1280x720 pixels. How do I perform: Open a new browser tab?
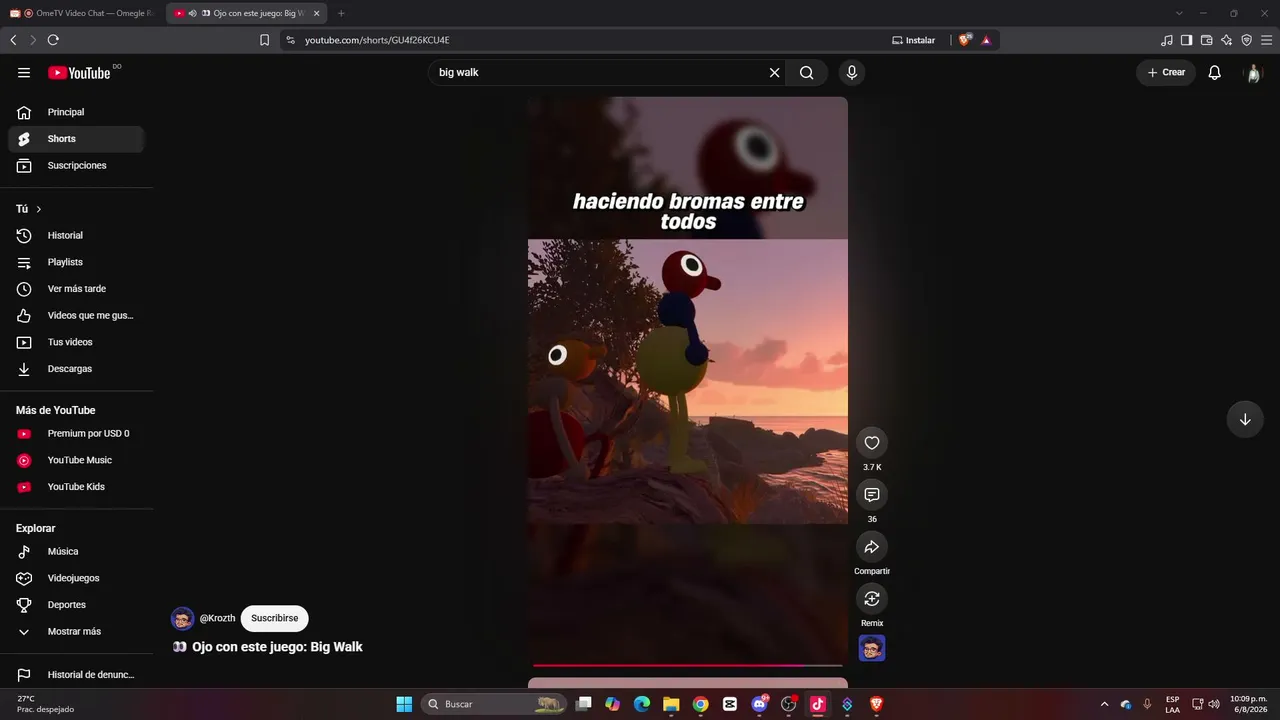coord(341,13)
